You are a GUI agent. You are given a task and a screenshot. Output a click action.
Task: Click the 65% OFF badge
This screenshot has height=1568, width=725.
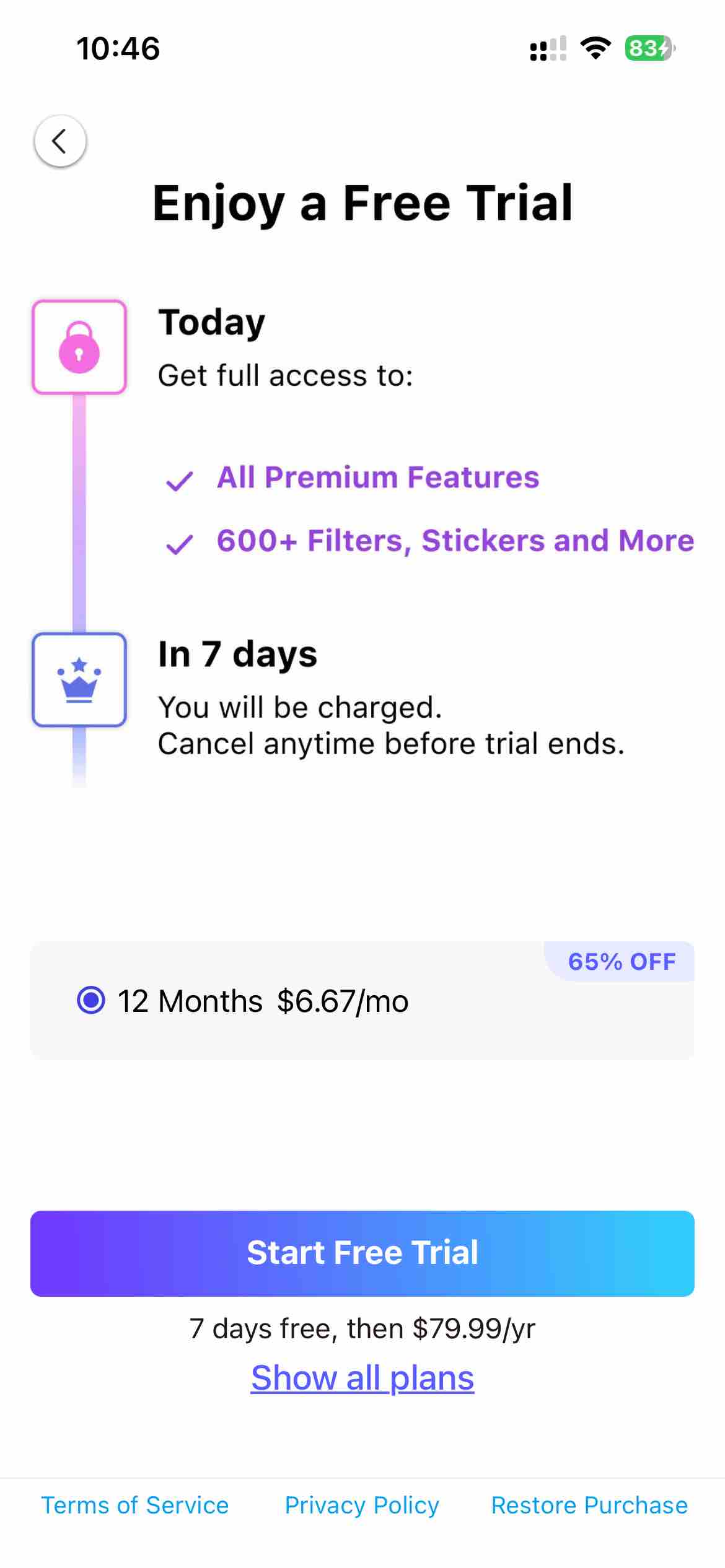[x=620, y=962]
